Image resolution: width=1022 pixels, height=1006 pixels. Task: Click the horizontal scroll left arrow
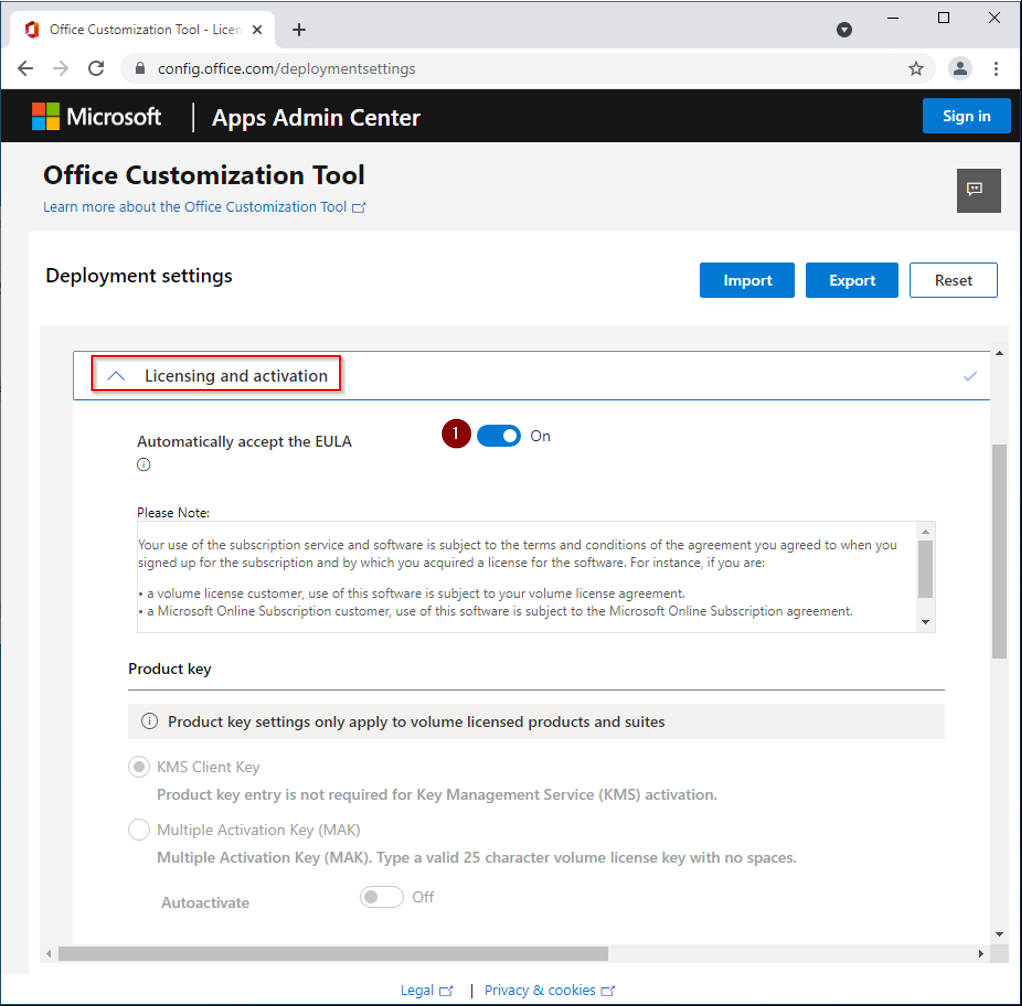[x=49, y=954]
